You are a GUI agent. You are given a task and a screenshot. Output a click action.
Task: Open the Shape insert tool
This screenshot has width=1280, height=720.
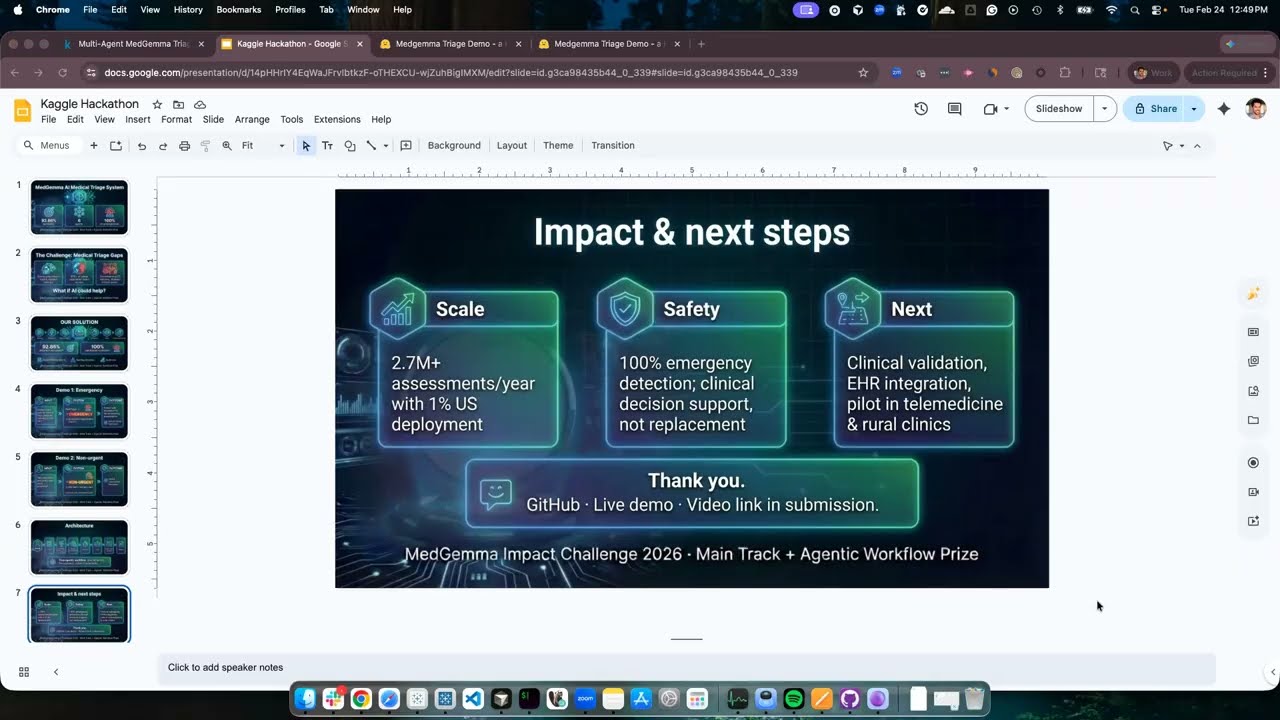coord(350,145)
